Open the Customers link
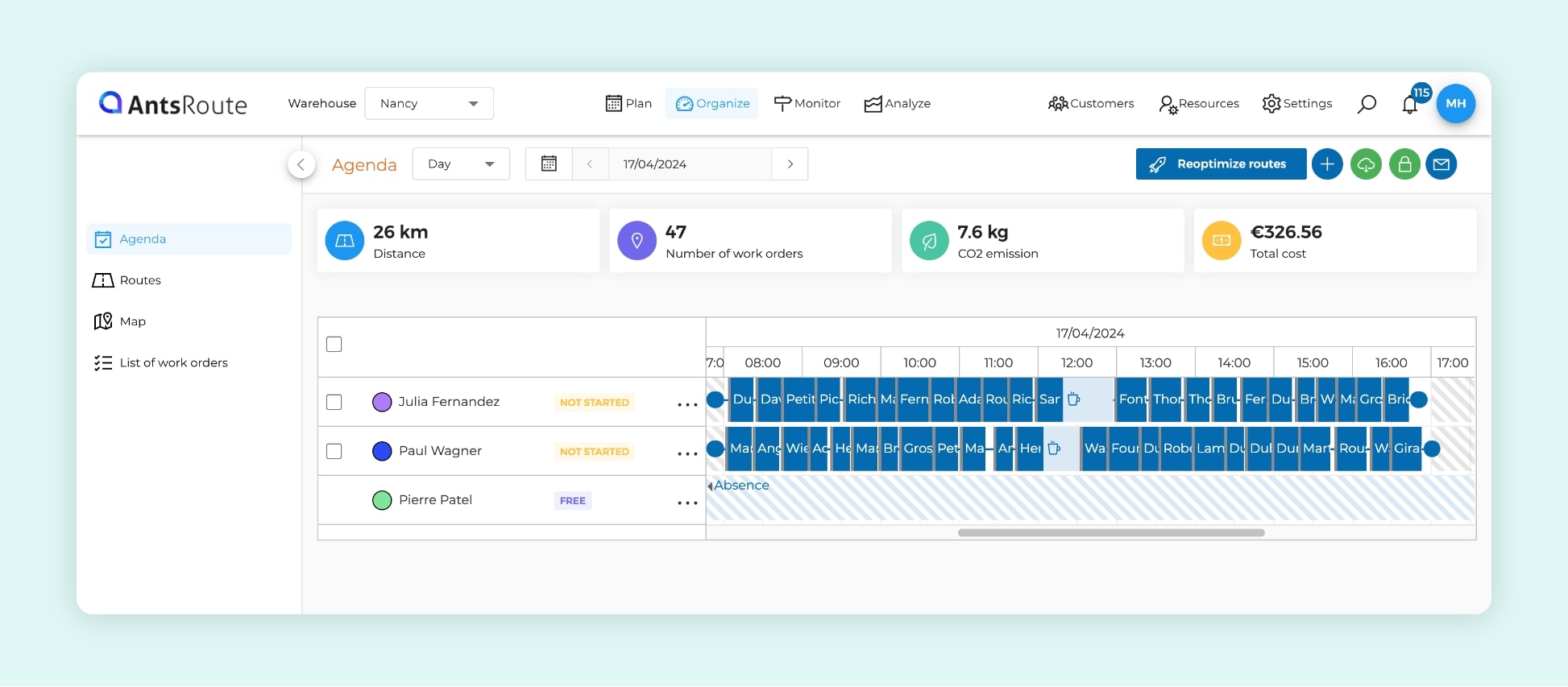1568x687 pixels. (x=1091, y=104)
